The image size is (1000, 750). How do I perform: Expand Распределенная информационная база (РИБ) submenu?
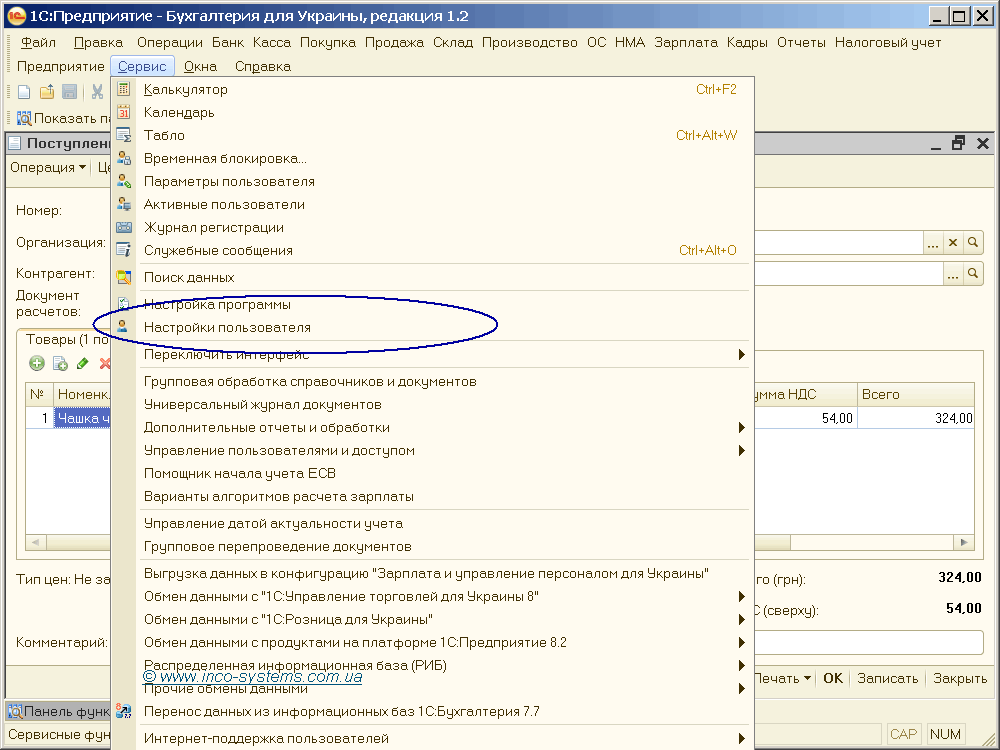[x=433, y=665]
